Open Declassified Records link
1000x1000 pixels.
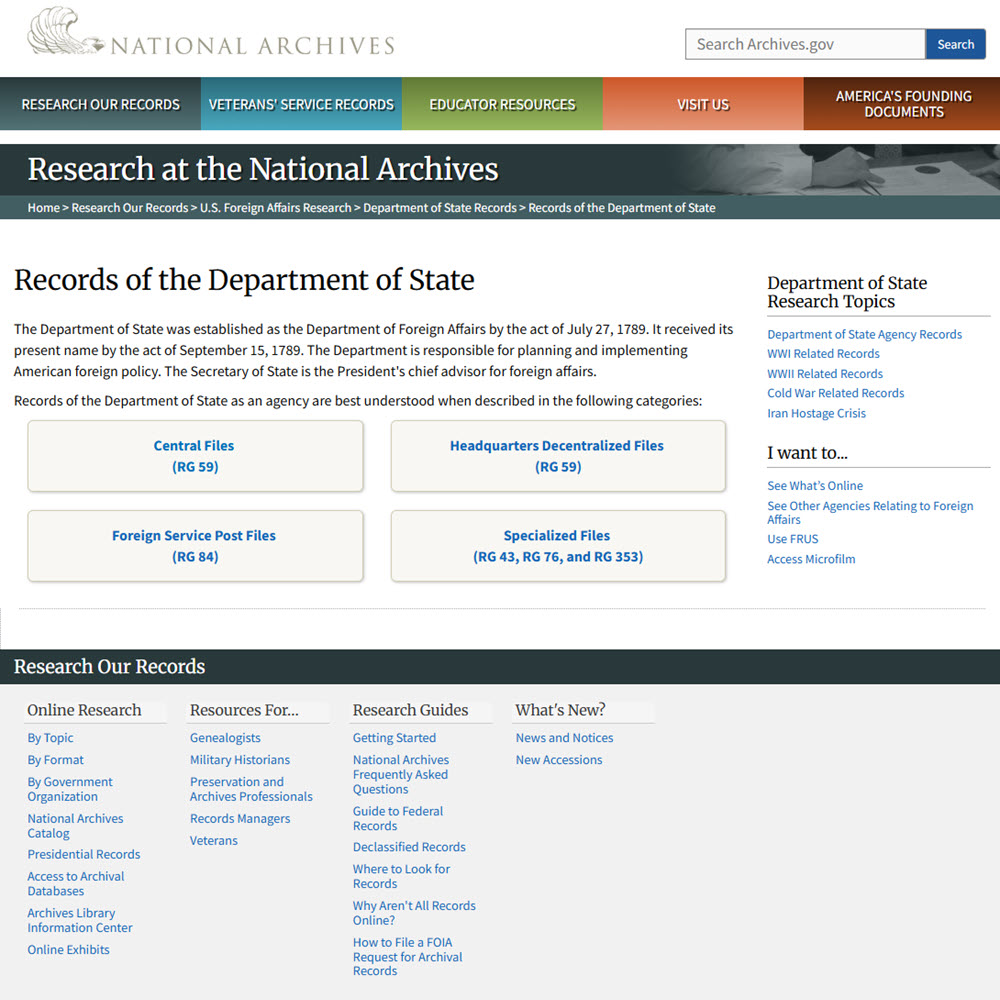pos(409,847)
